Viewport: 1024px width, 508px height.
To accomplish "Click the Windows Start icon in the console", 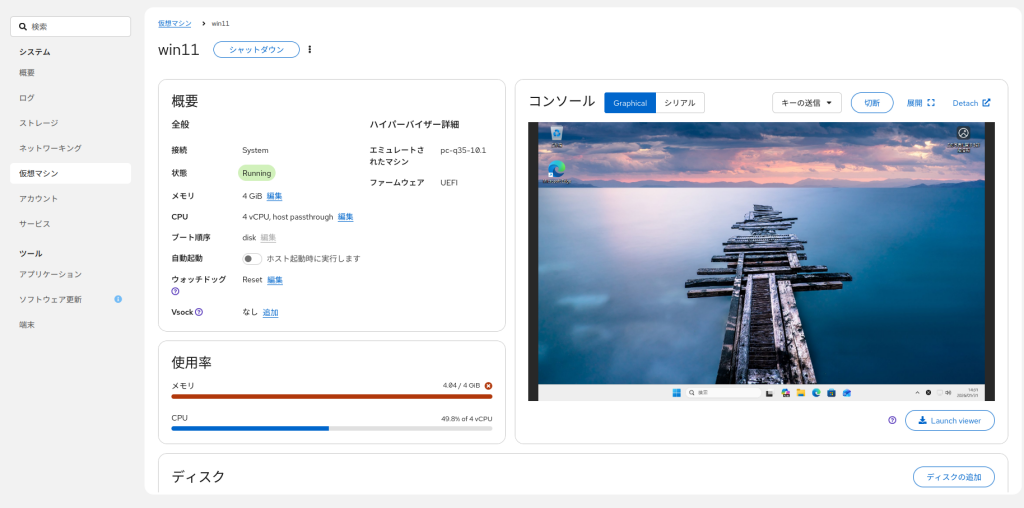I will (x=676, y=393).
